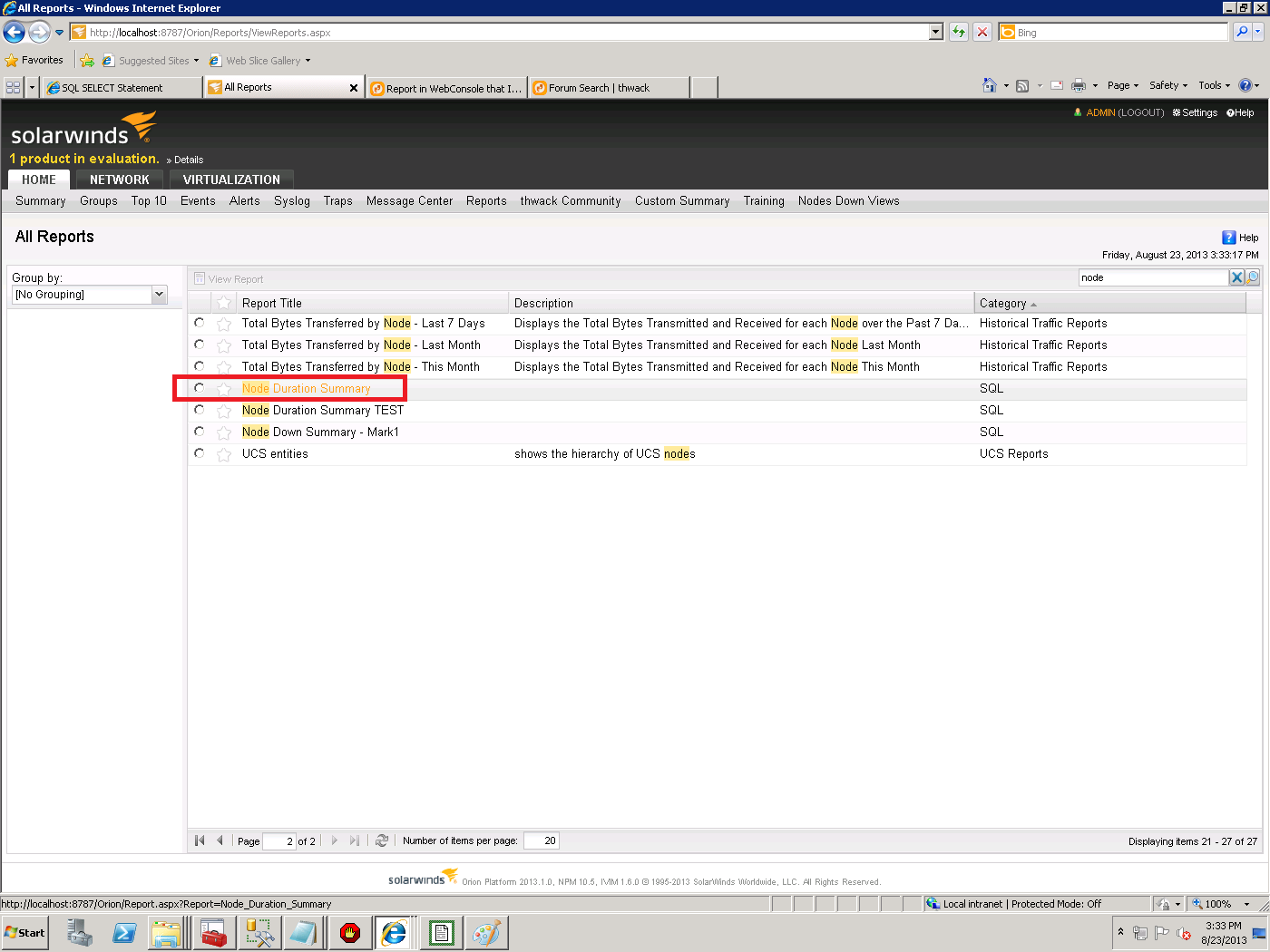Refresh the reports grid

[382, 840]
